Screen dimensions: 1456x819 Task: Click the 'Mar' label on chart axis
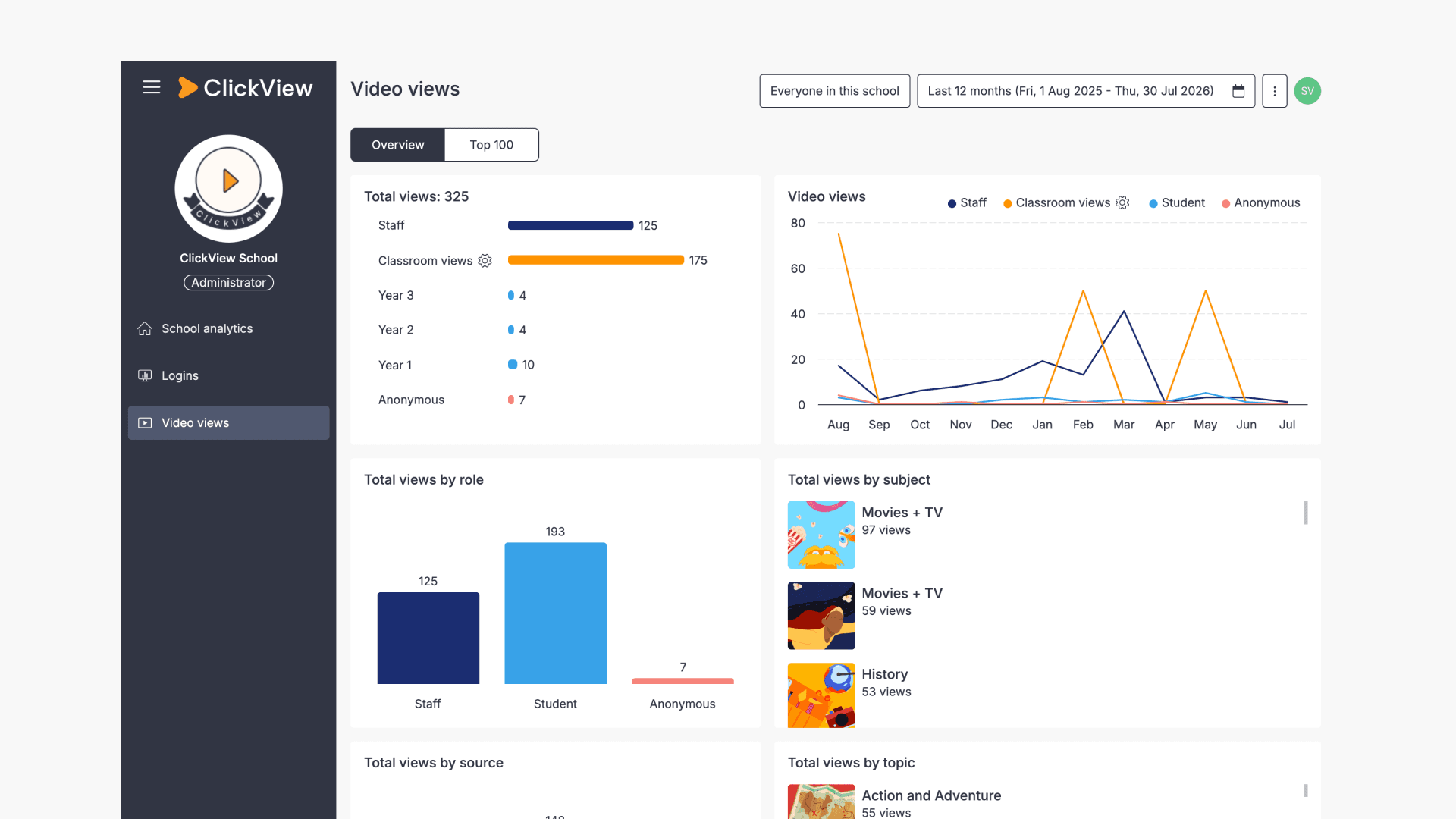click(x=1124, y=425)
